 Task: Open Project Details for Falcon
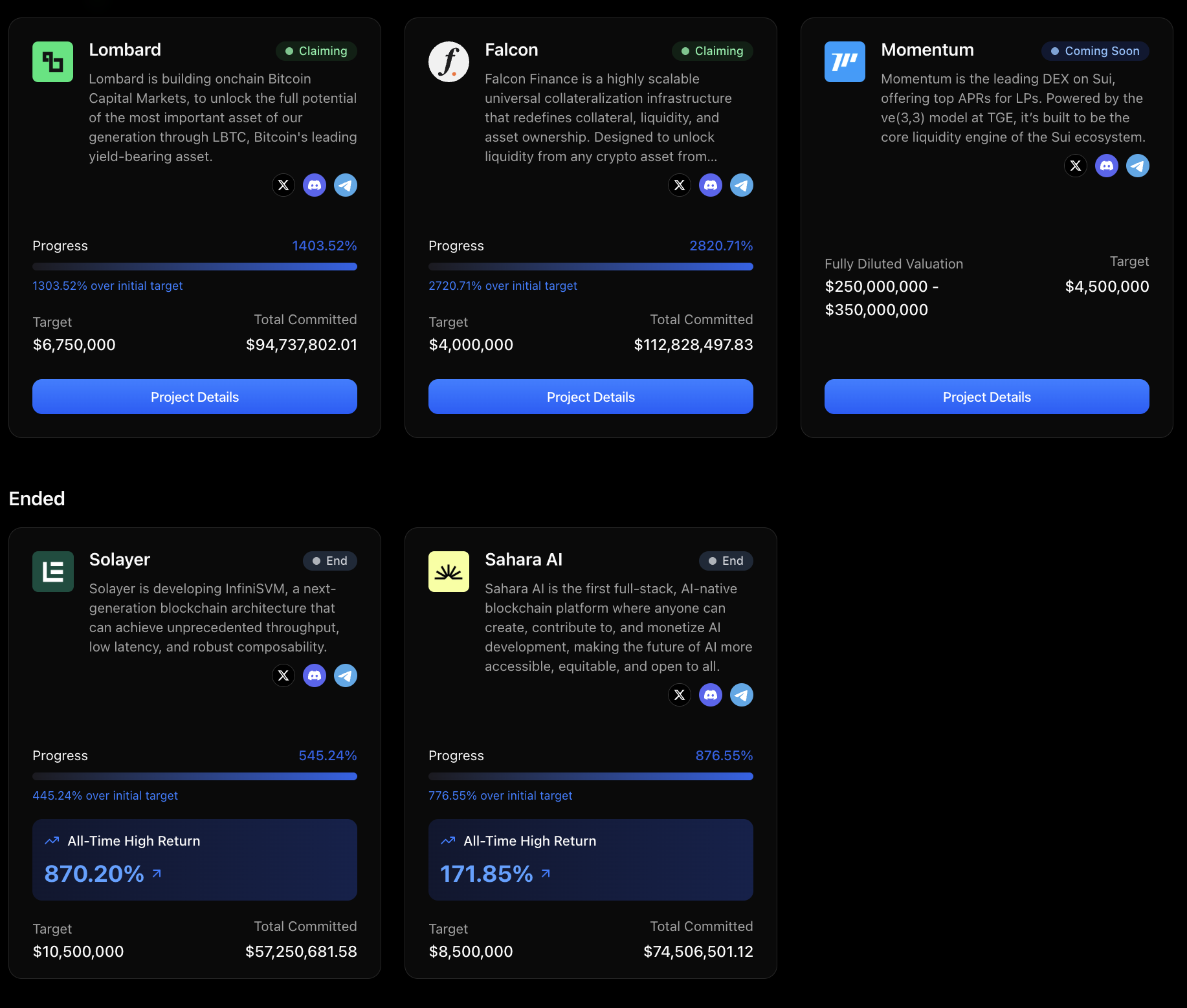pyautogui.click(x=591, y=397)
